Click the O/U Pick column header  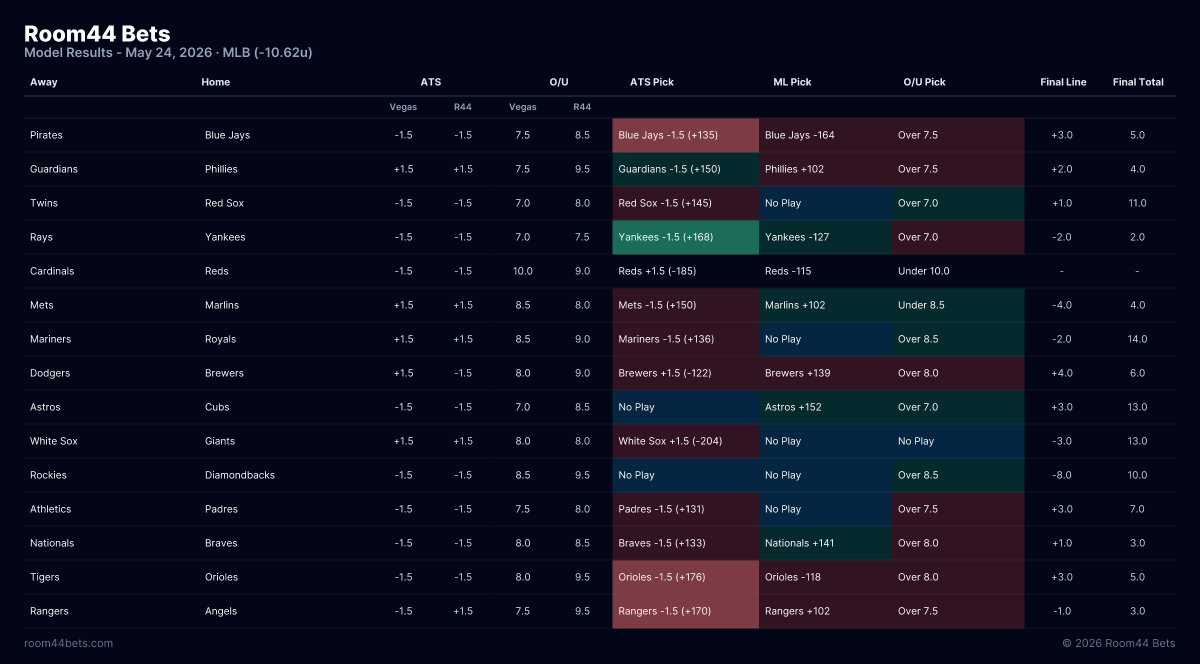(924, 82)
